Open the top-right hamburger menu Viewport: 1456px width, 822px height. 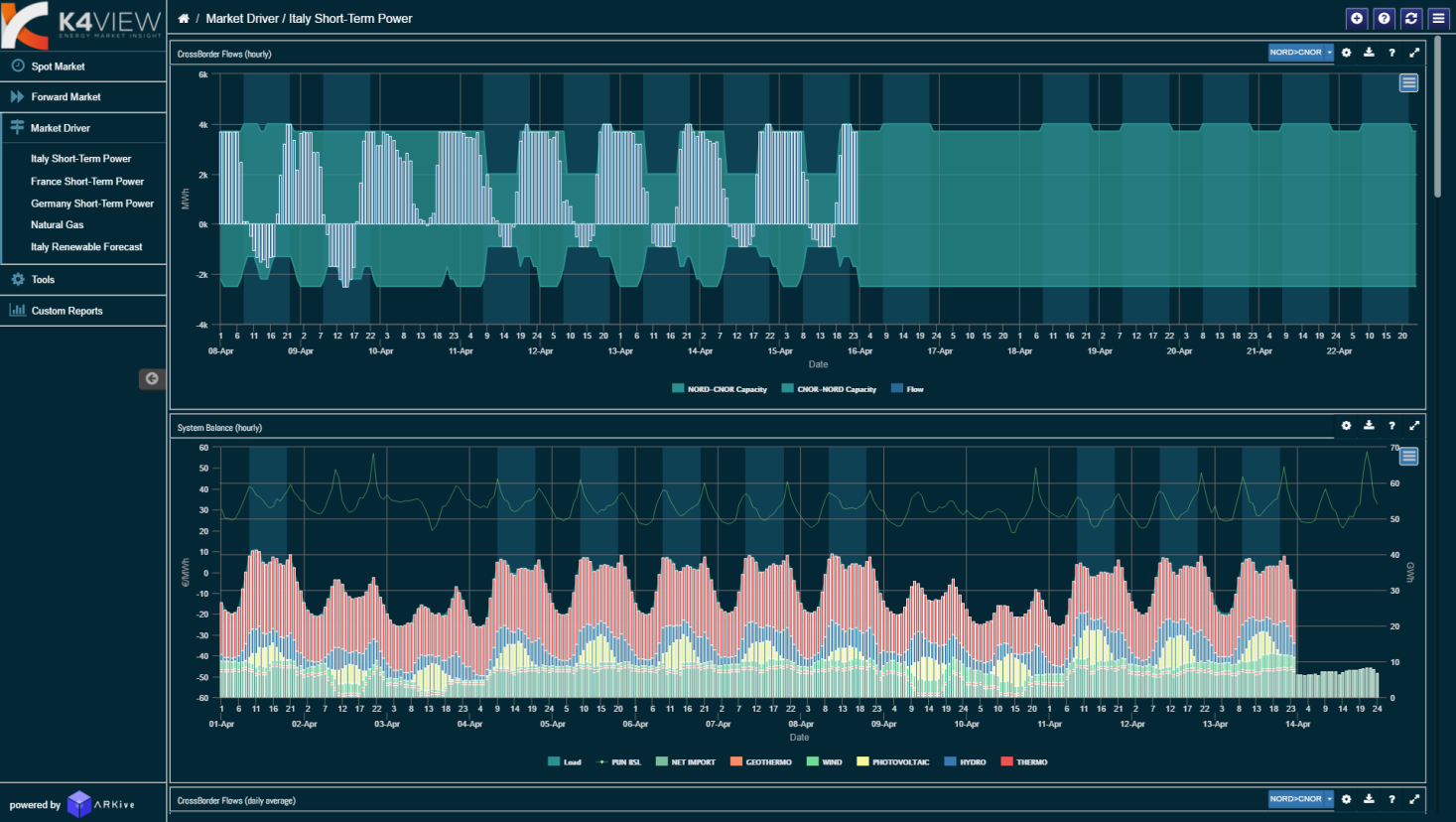(1438, 18)
